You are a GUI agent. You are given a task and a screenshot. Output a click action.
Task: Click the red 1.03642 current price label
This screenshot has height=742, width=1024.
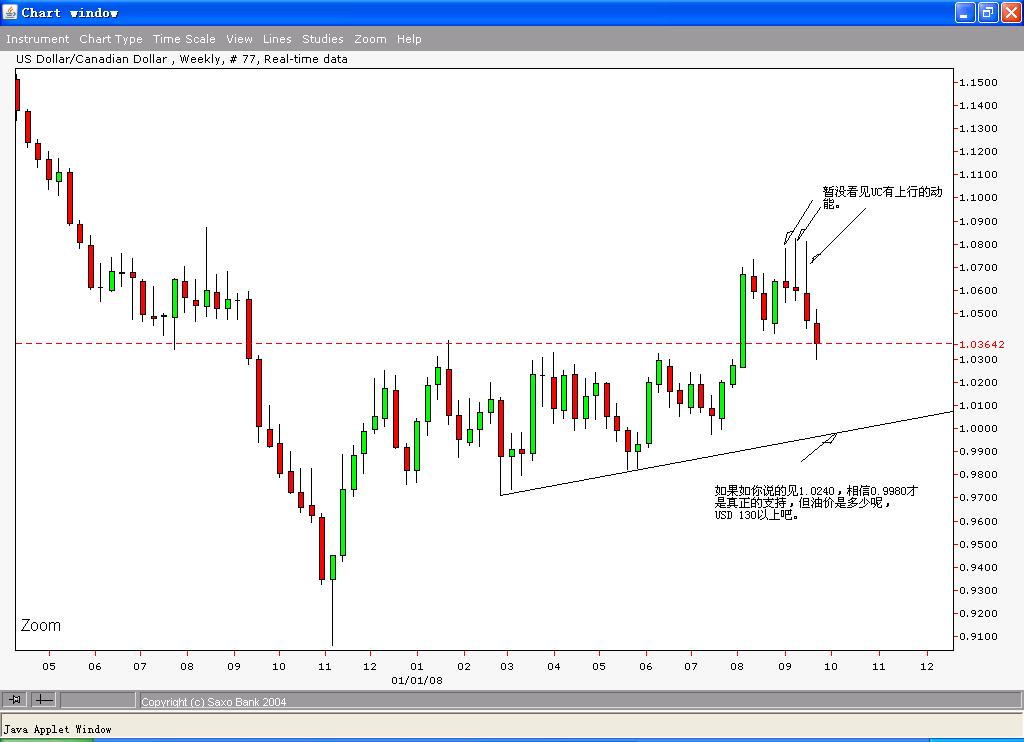pos(982,344)
